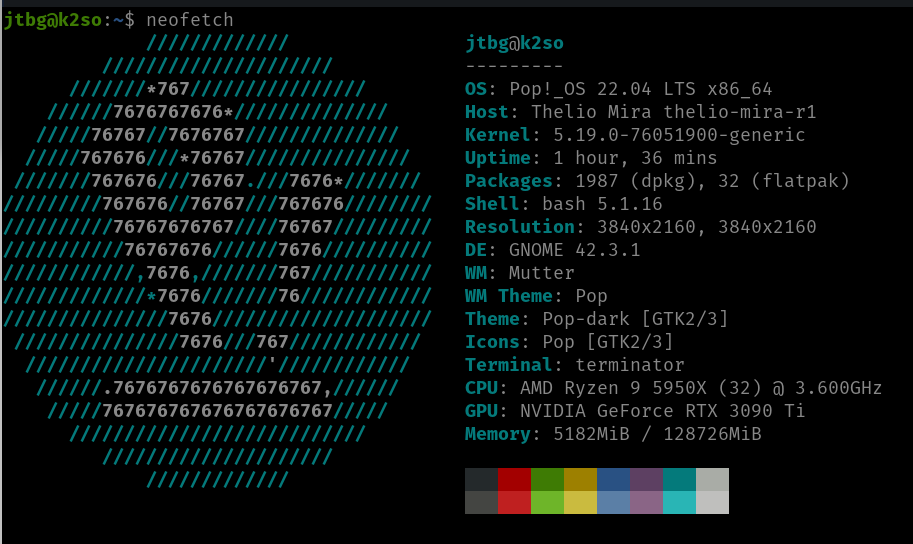Click the 'Pop [GTK2/3]' icons value

[x=608, y=342]
